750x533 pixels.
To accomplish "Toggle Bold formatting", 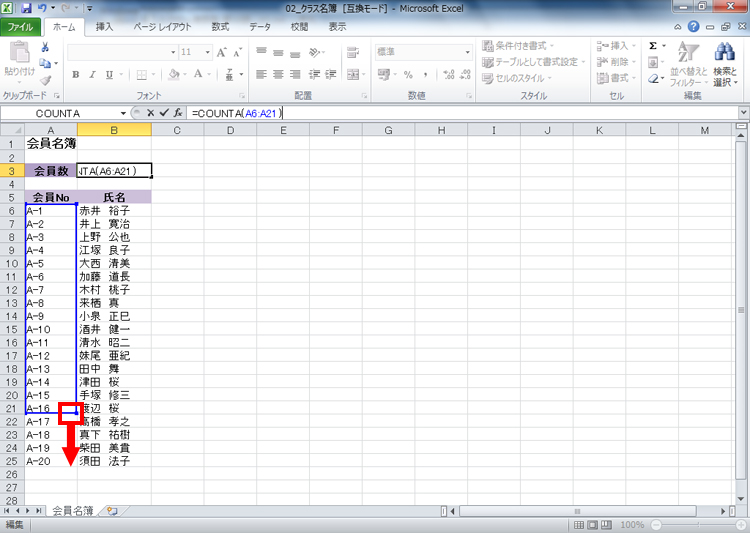I will click(76, 75).
